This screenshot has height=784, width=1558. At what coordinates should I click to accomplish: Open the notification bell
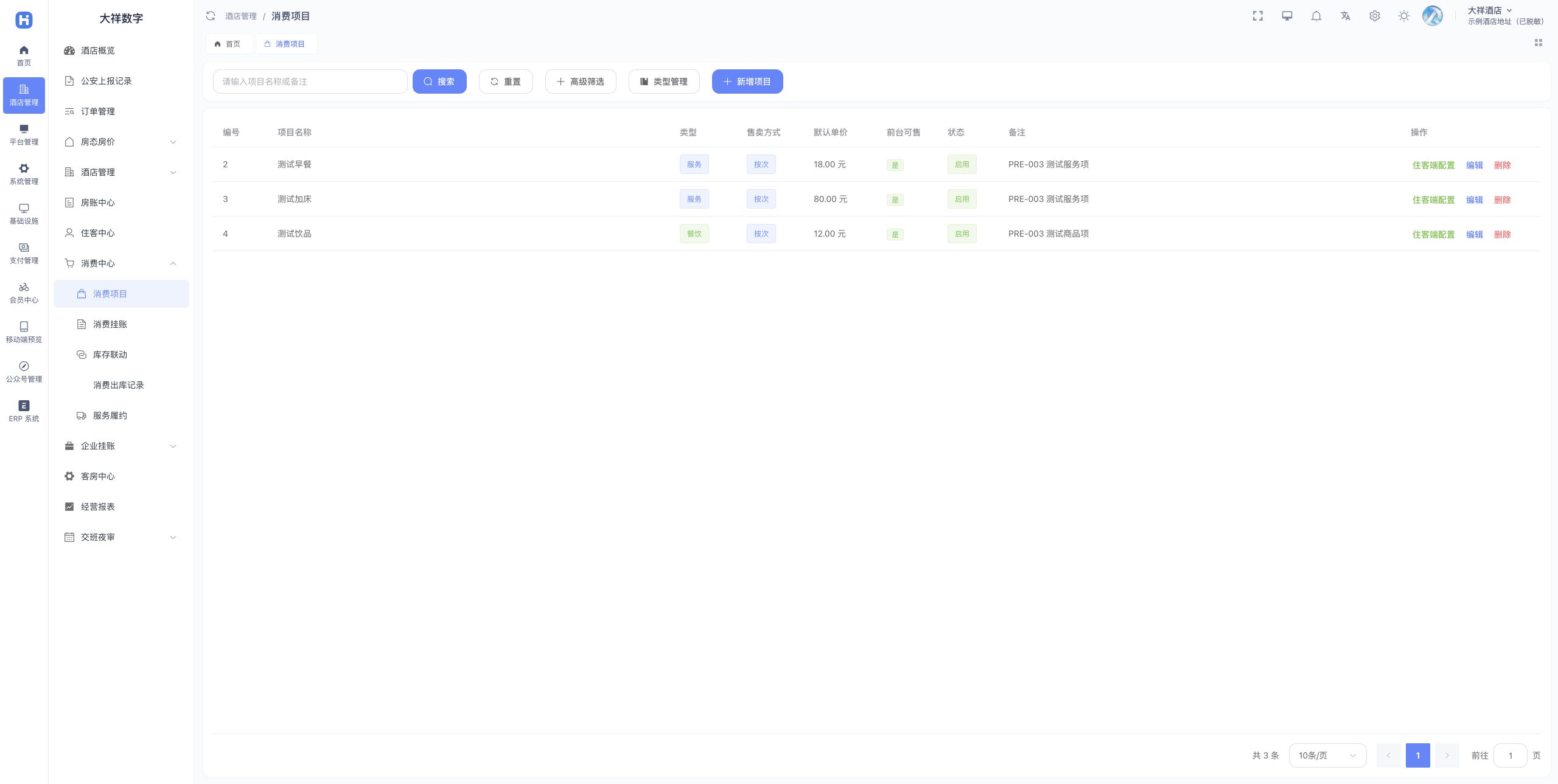tap(1316, 16)
